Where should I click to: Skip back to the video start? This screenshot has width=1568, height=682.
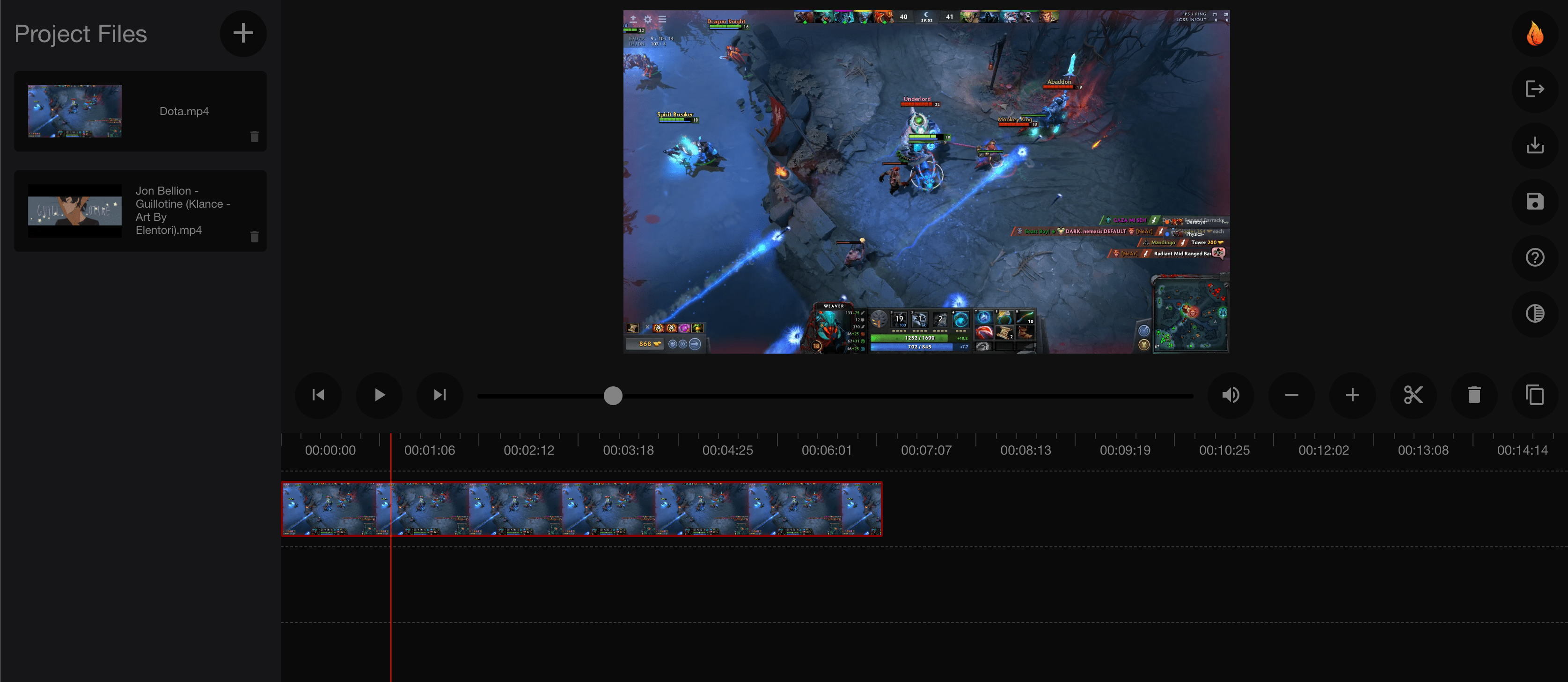click(318, 395)
